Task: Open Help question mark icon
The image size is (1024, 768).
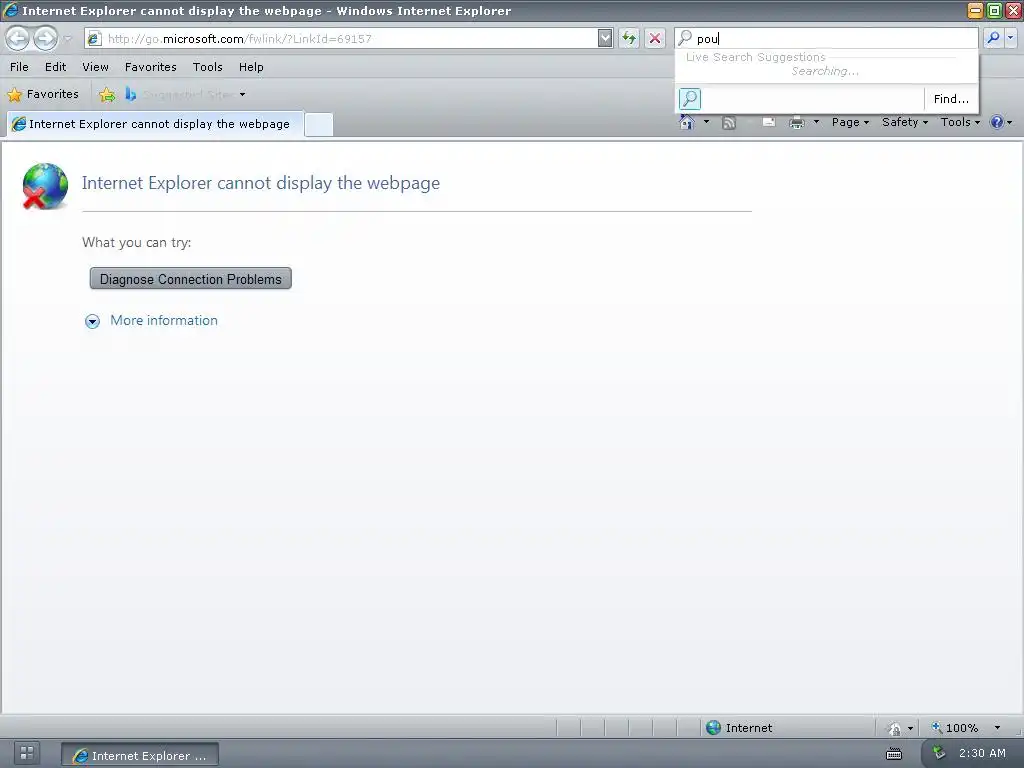Action: 997,122
